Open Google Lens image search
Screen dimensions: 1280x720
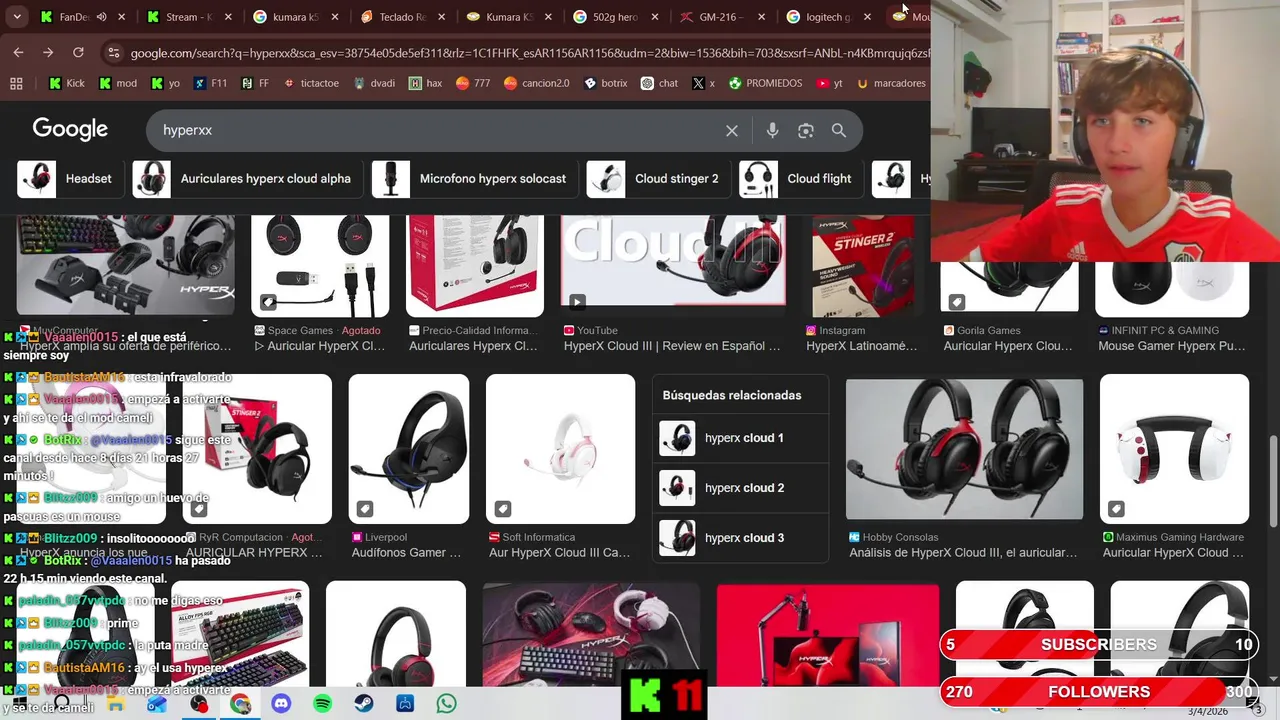point(806,130)
